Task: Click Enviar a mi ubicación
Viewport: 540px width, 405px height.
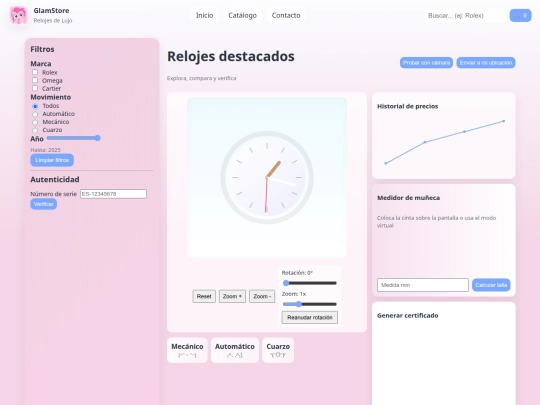Action: (486, 63)
